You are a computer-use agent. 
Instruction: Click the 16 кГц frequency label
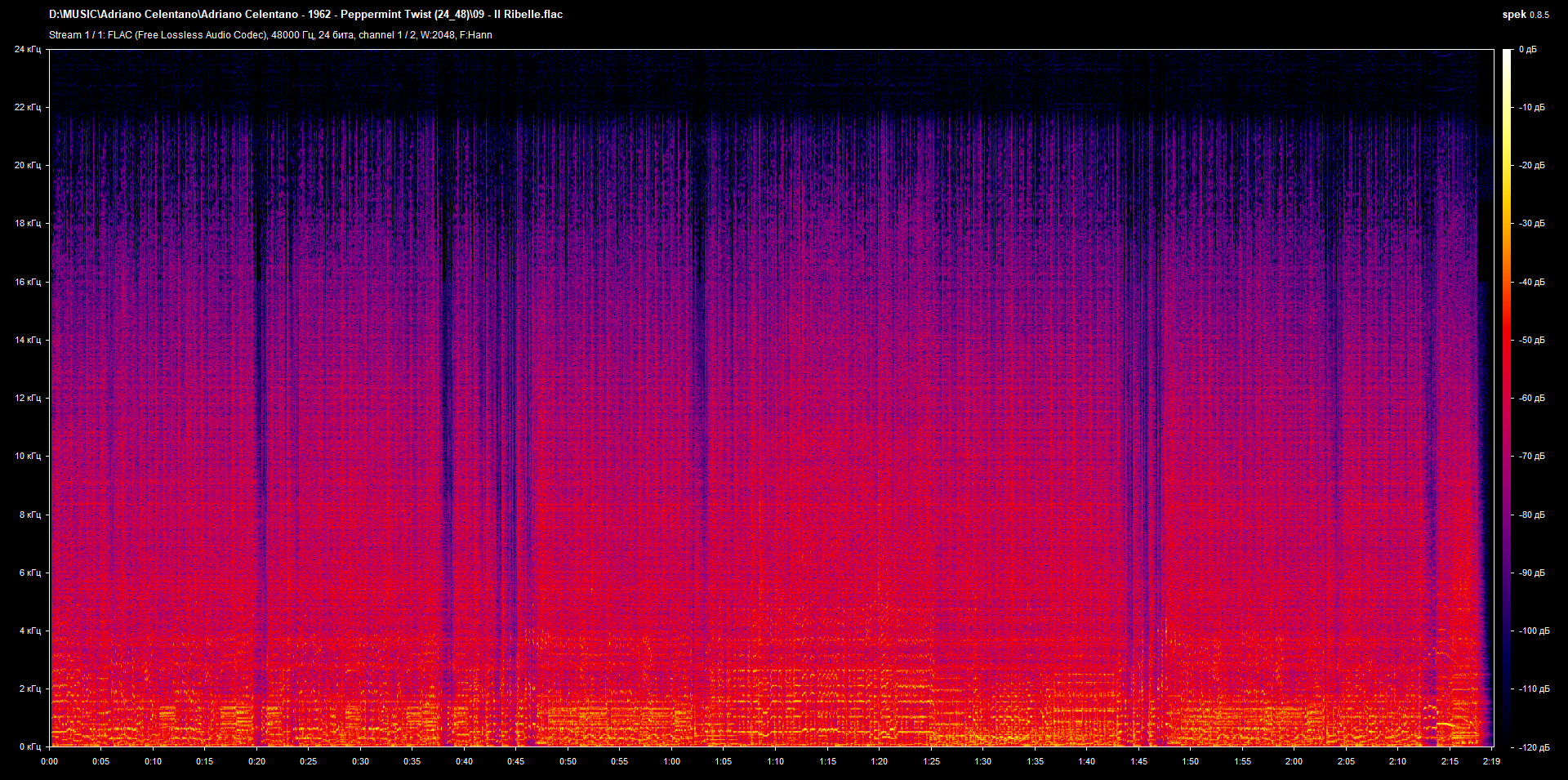(x=28, y=282)
